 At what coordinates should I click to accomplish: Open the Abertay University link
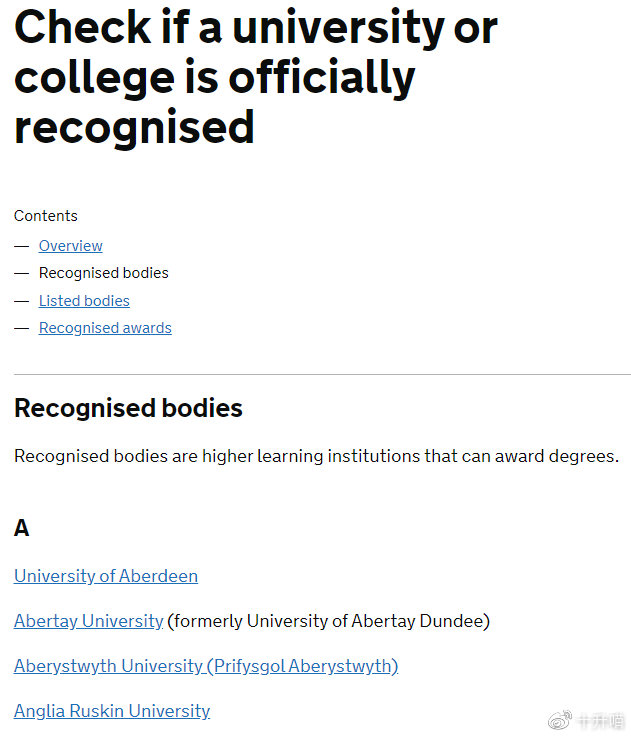click(x=88, y=621)
